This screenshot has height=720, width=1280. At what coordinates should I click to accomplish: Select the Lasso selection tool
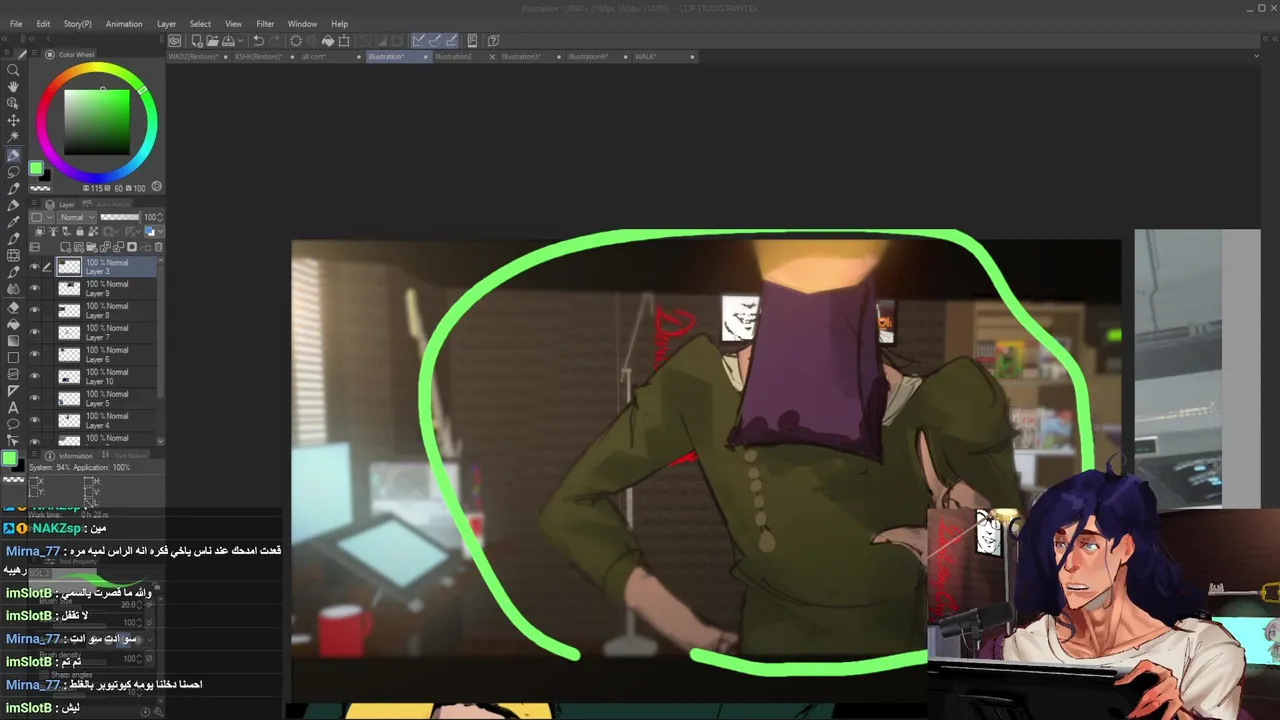(13, 172)
